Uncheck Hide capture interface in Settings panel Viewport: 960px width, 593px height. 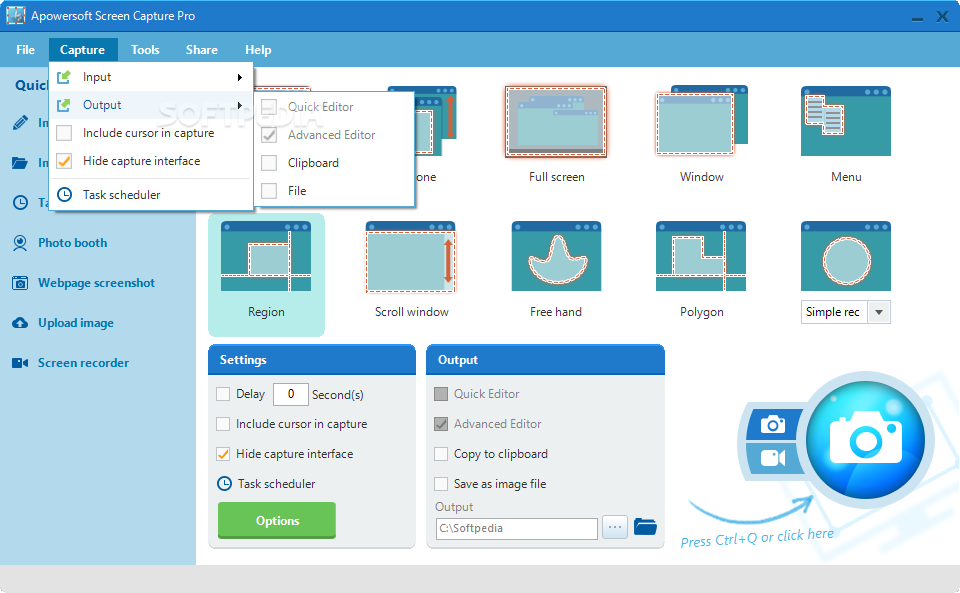point(223,453)
